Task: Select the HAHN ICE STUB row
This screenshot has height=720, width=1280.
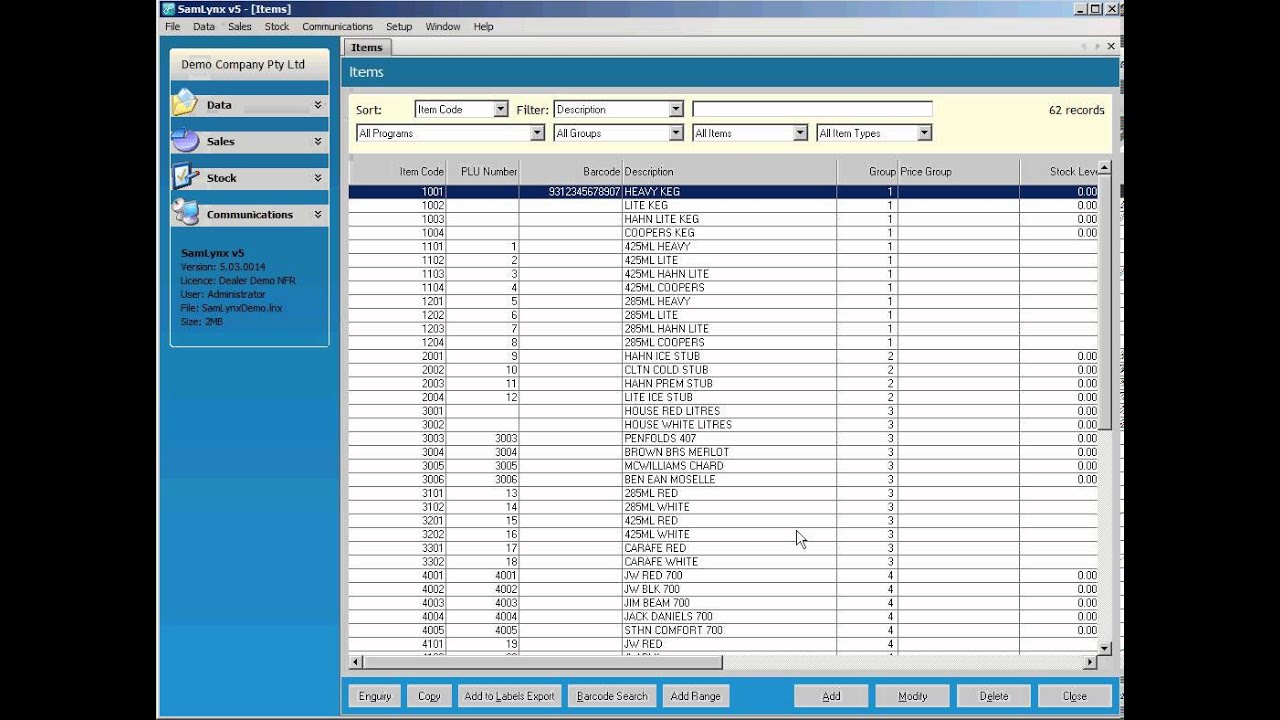Action: click(723, 356)
